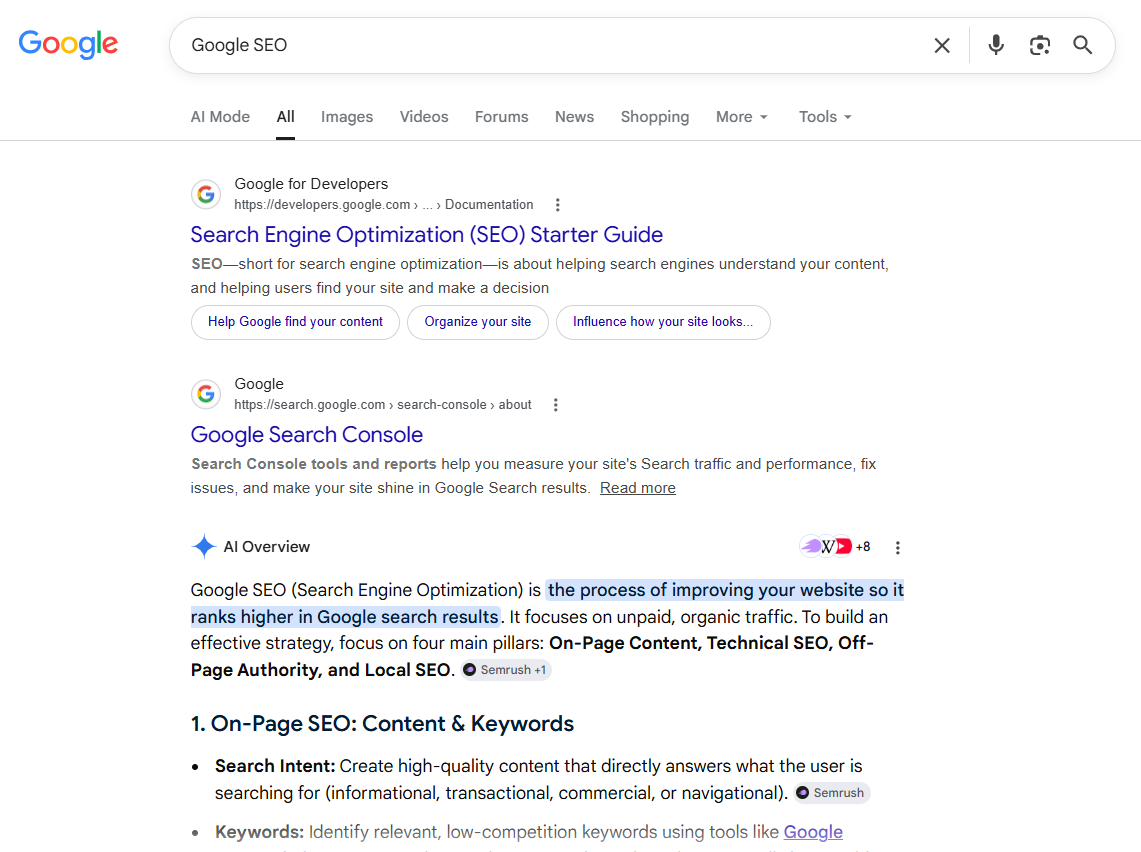Click Influence how your site looks chip
The width and height of the screenshot is (1141, 852).
click(x=663, y=322)
